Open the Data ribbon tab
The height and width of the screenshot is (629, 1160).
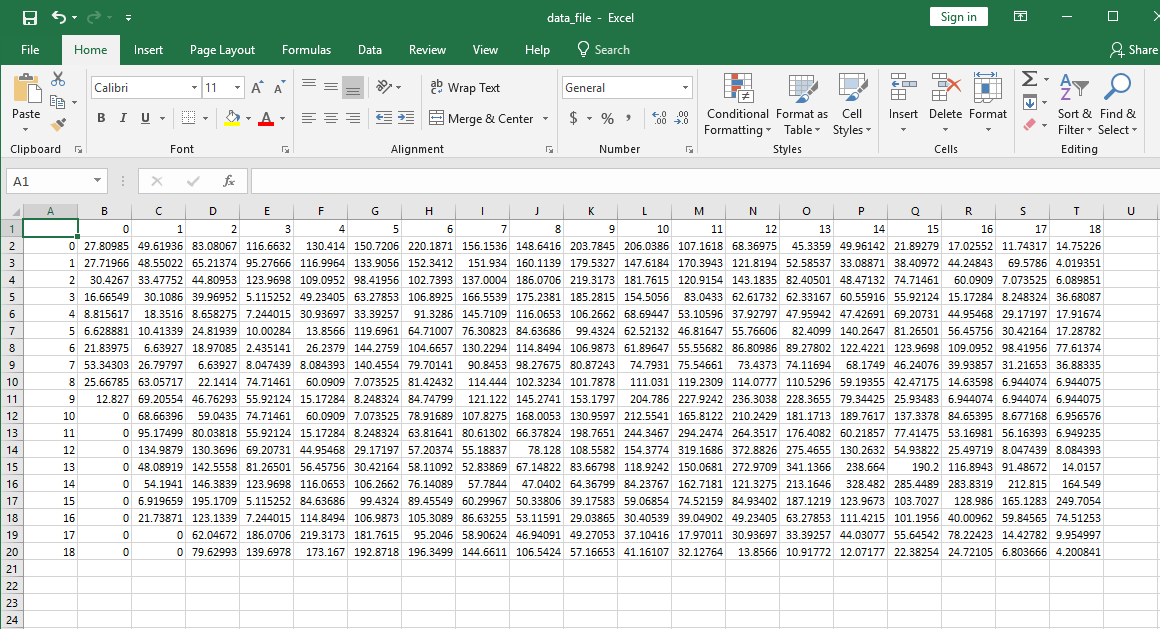click(369, 49)
